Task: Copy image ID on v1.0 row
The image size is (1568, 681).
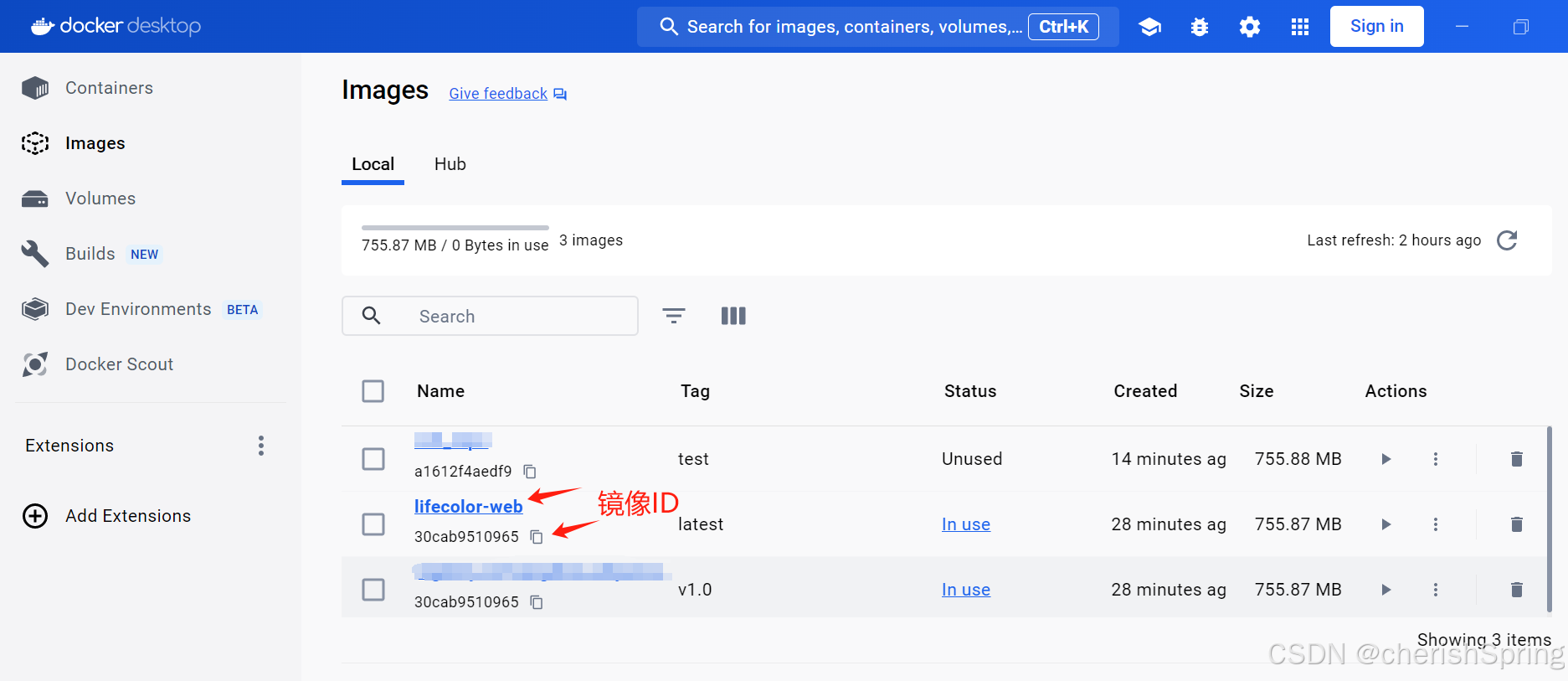Action: click(x=537, y=602)
